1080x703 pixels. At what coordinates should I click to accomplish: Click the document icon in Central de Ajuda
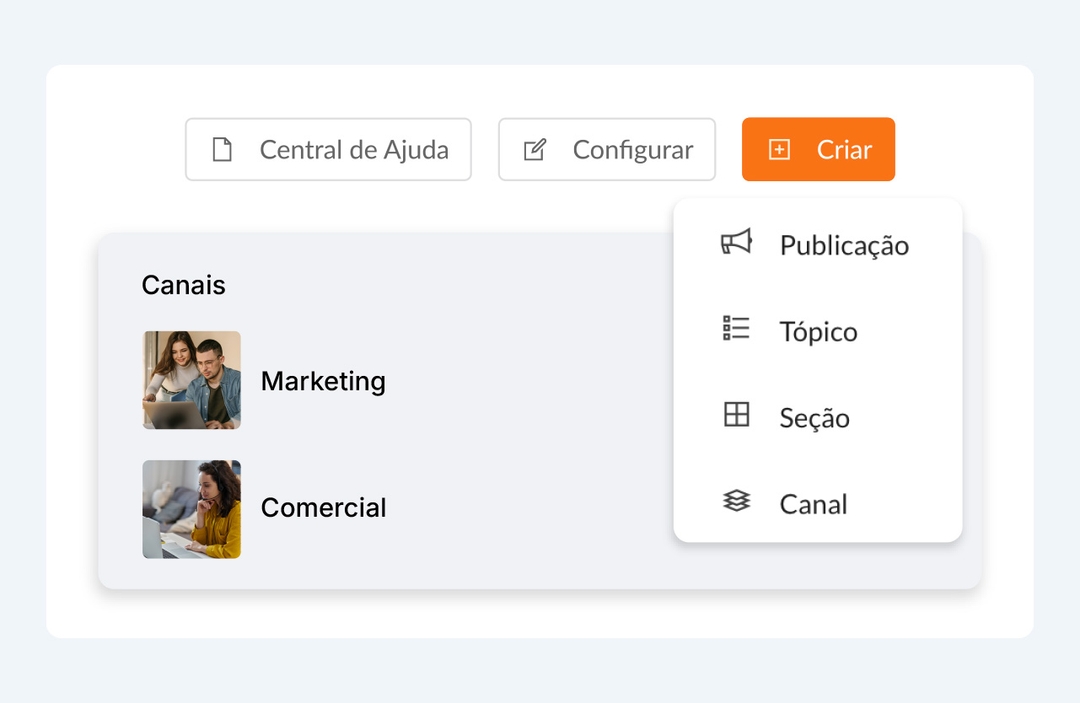pyautogui.click(x=222, y=149)
